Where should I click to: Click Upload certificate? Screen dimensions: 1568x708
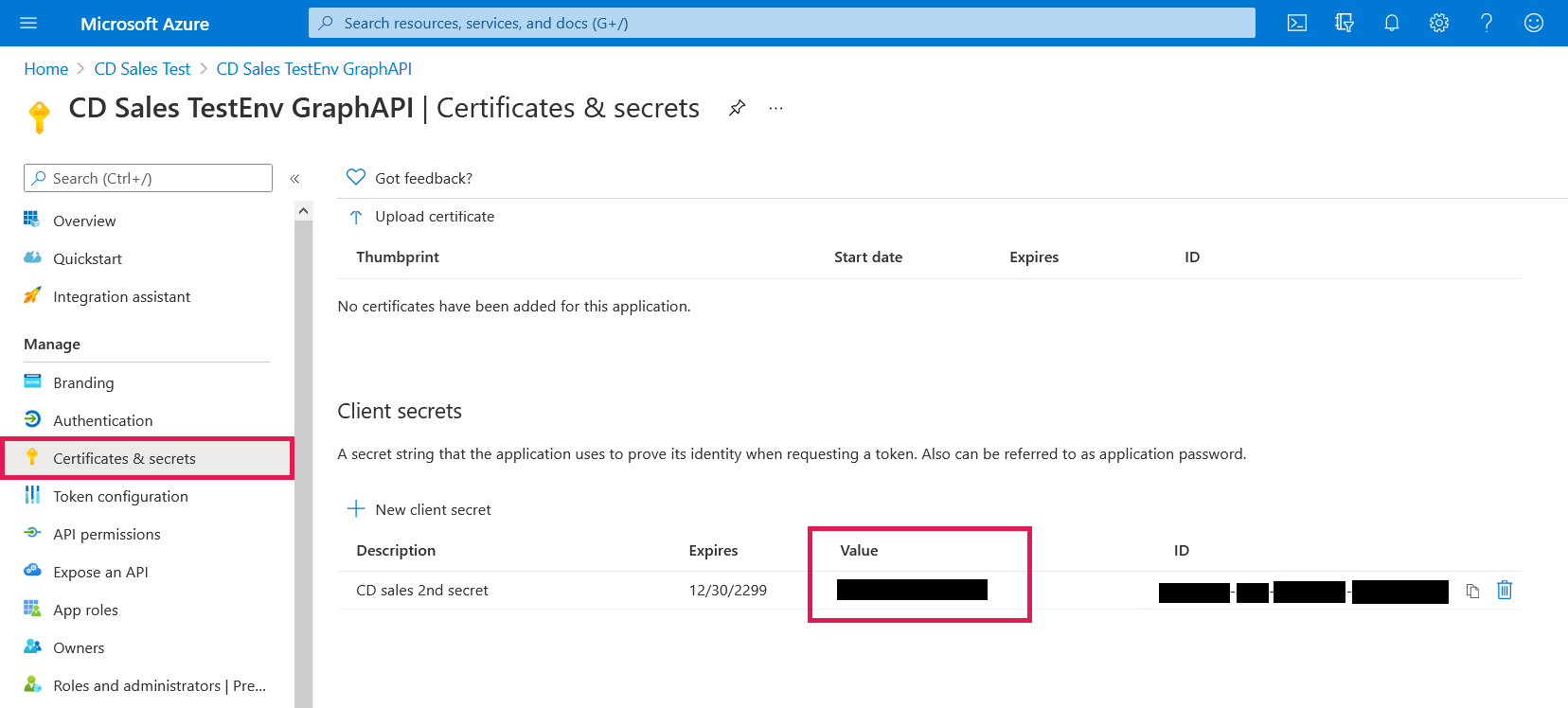click(435, 217)
